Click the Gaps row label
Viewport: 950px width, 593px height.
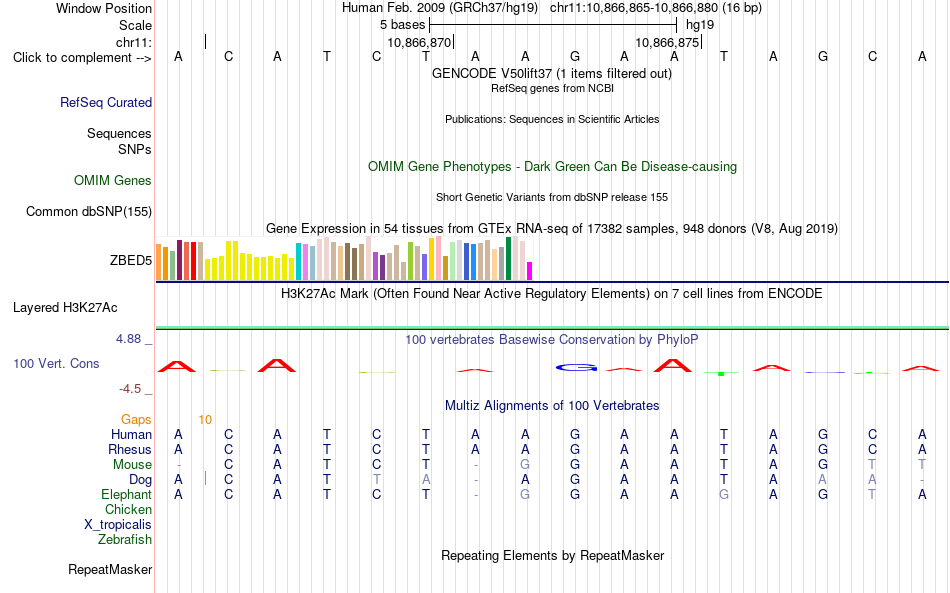tap(136, 420)
